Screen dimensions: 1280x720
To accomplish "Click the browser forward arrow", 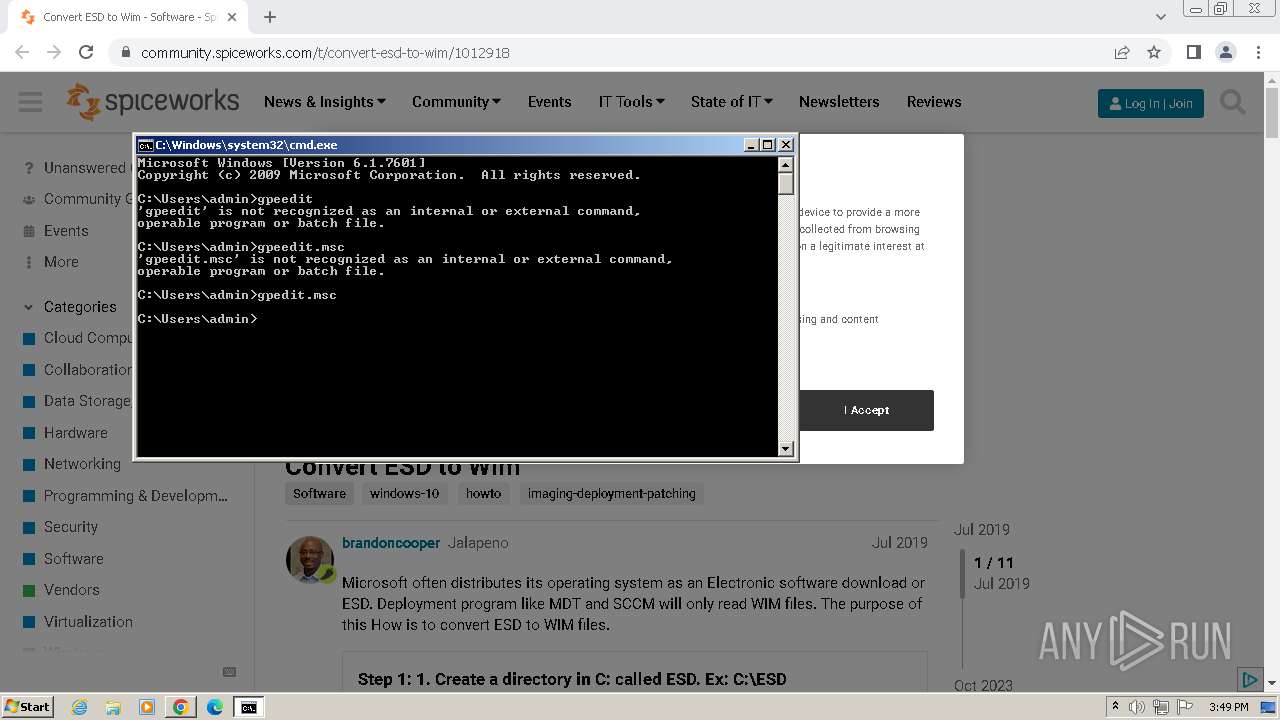I will coord(54,52).
